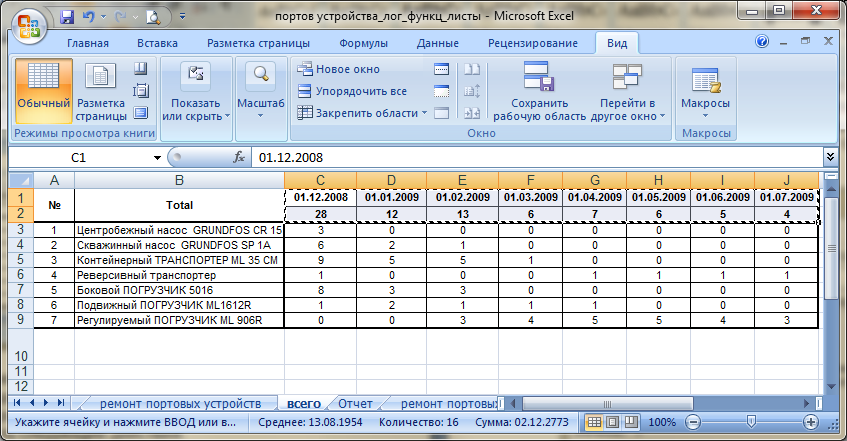Open the Office button menu
This screenshot has height=441, width=847.
(29, 26)
